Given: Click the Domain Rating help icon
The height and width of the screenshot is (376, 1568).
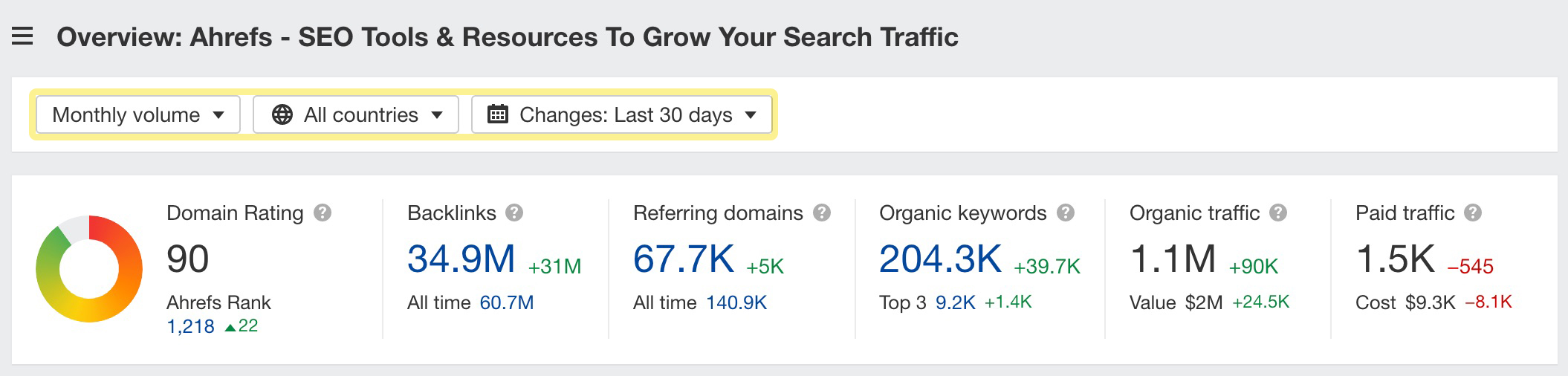Looking at the screenshot, I should coord(322,213).
